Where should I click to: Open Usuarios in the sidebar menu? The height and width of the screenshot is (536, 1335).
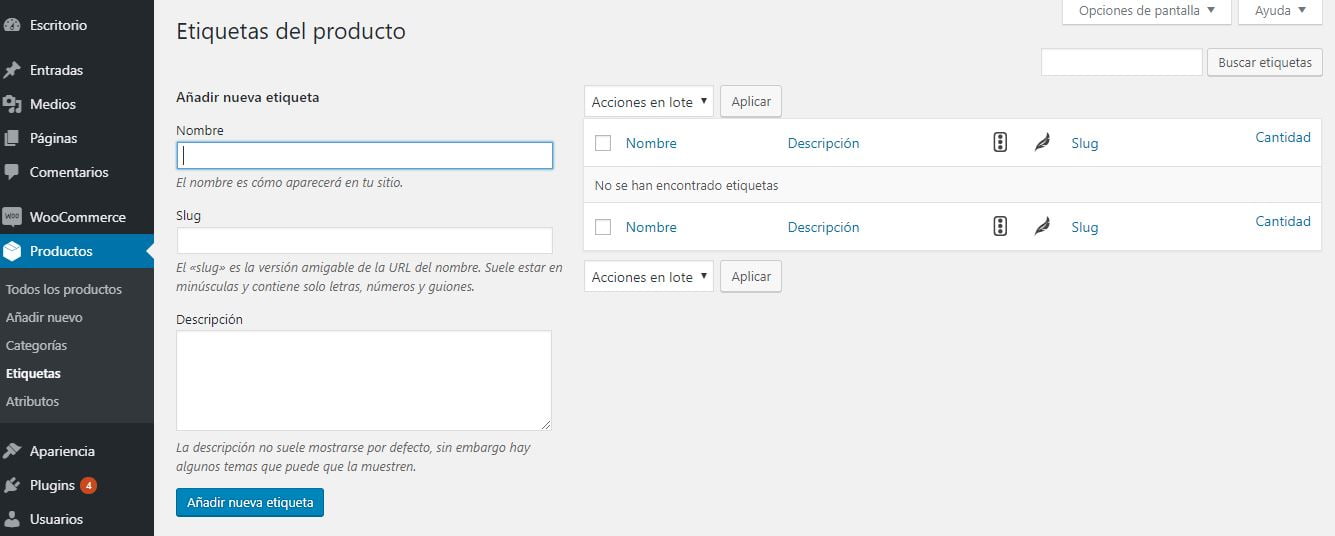[56, 519]
